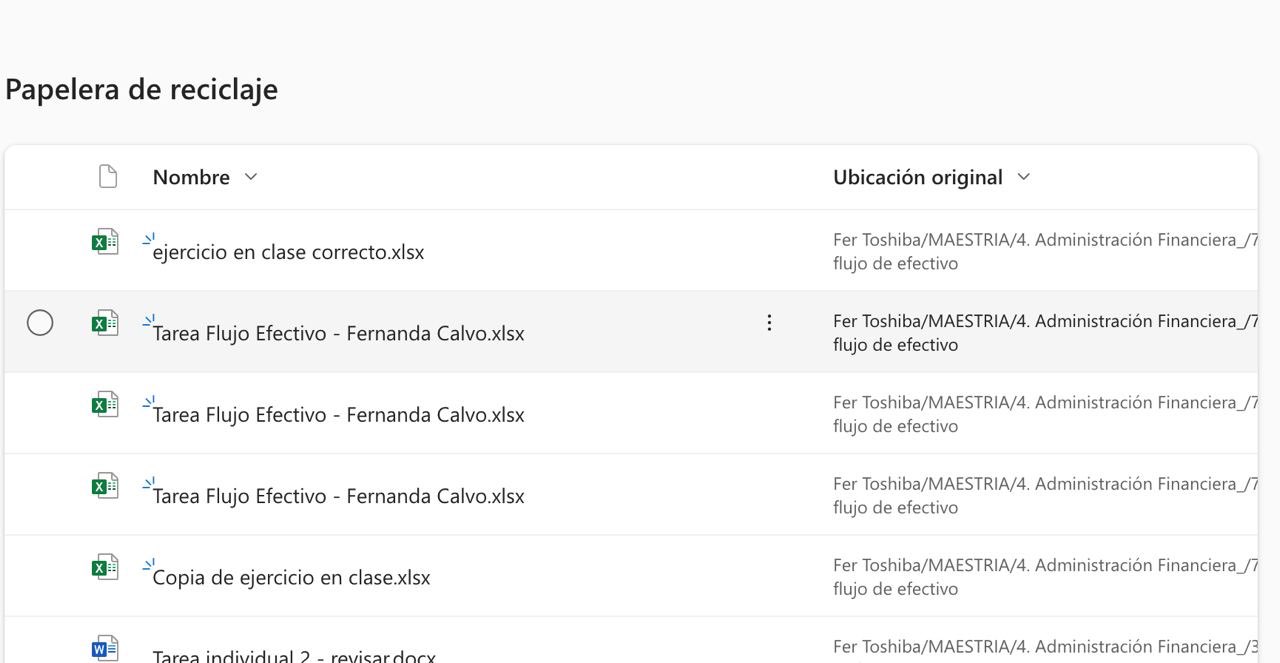1280x663 pixels.
Task: Select the highlighted row using its circle checkbox
Action: pos(40,322)
